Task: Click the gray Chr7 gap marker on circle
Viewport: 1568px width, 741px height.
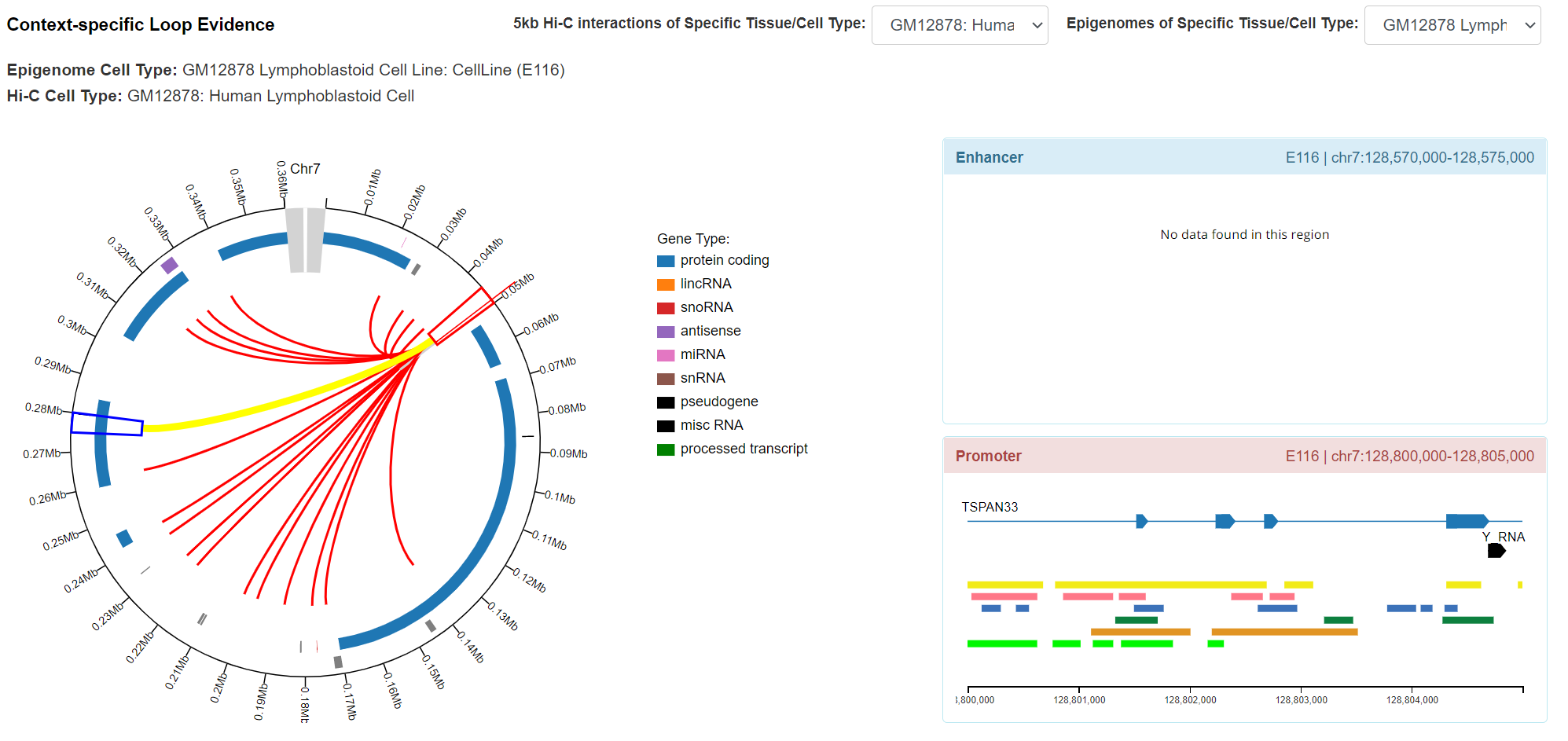Action: pyautogui.click(x=305, y=240)
